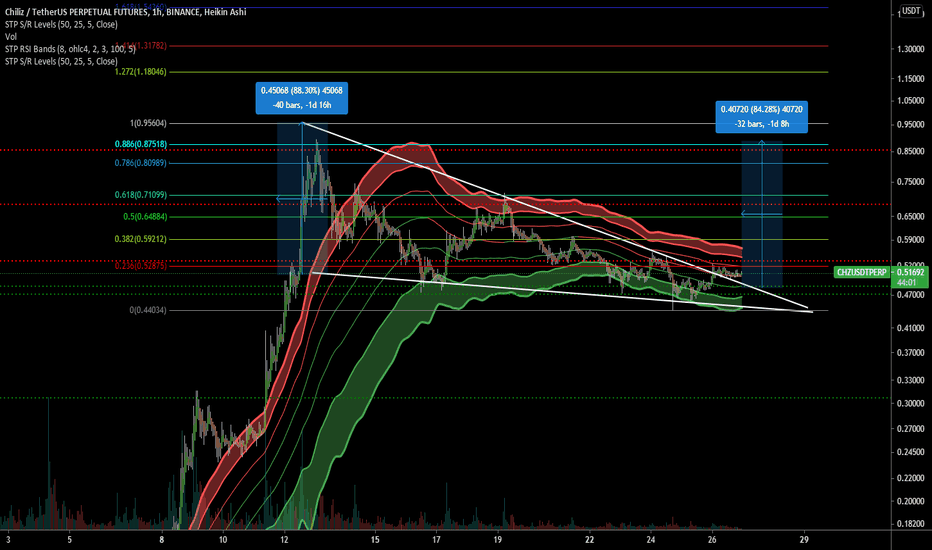Click date 24 on the time axis
Screen dimensions: 932x550
pyautogui.click(x=651, y=540)
